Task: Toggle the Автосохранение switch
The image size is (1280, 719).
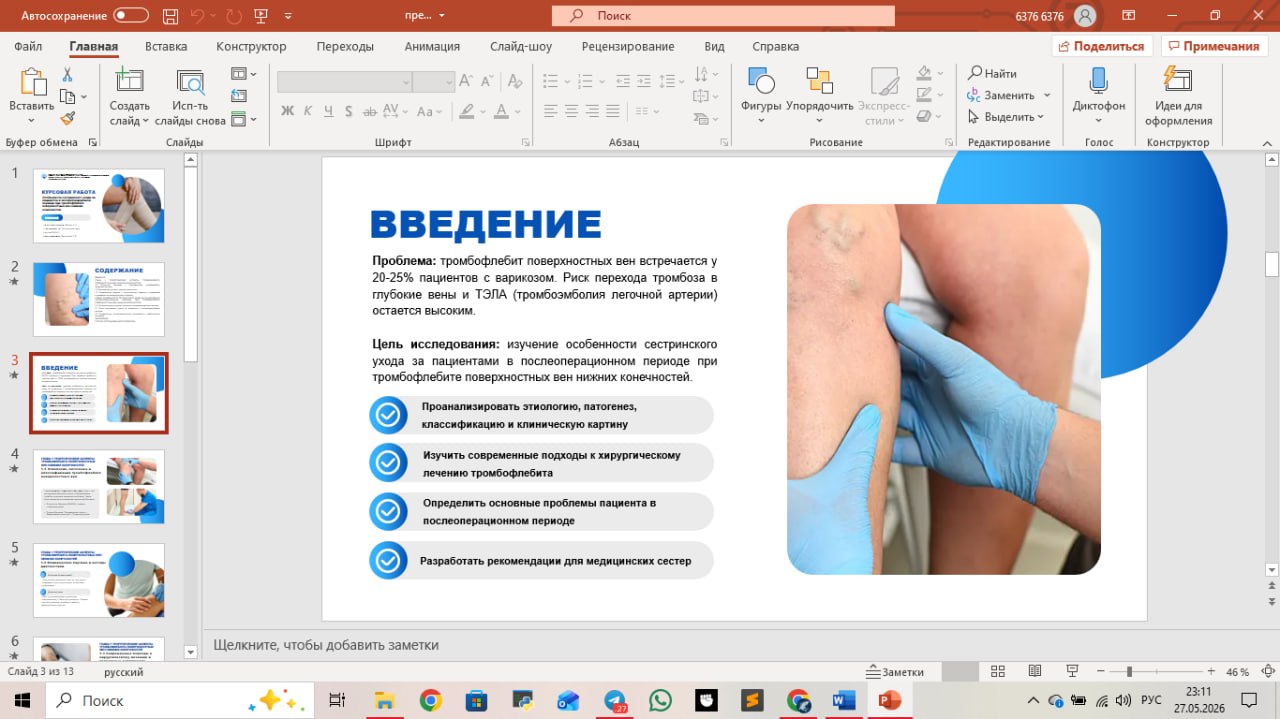Action: 132,16
